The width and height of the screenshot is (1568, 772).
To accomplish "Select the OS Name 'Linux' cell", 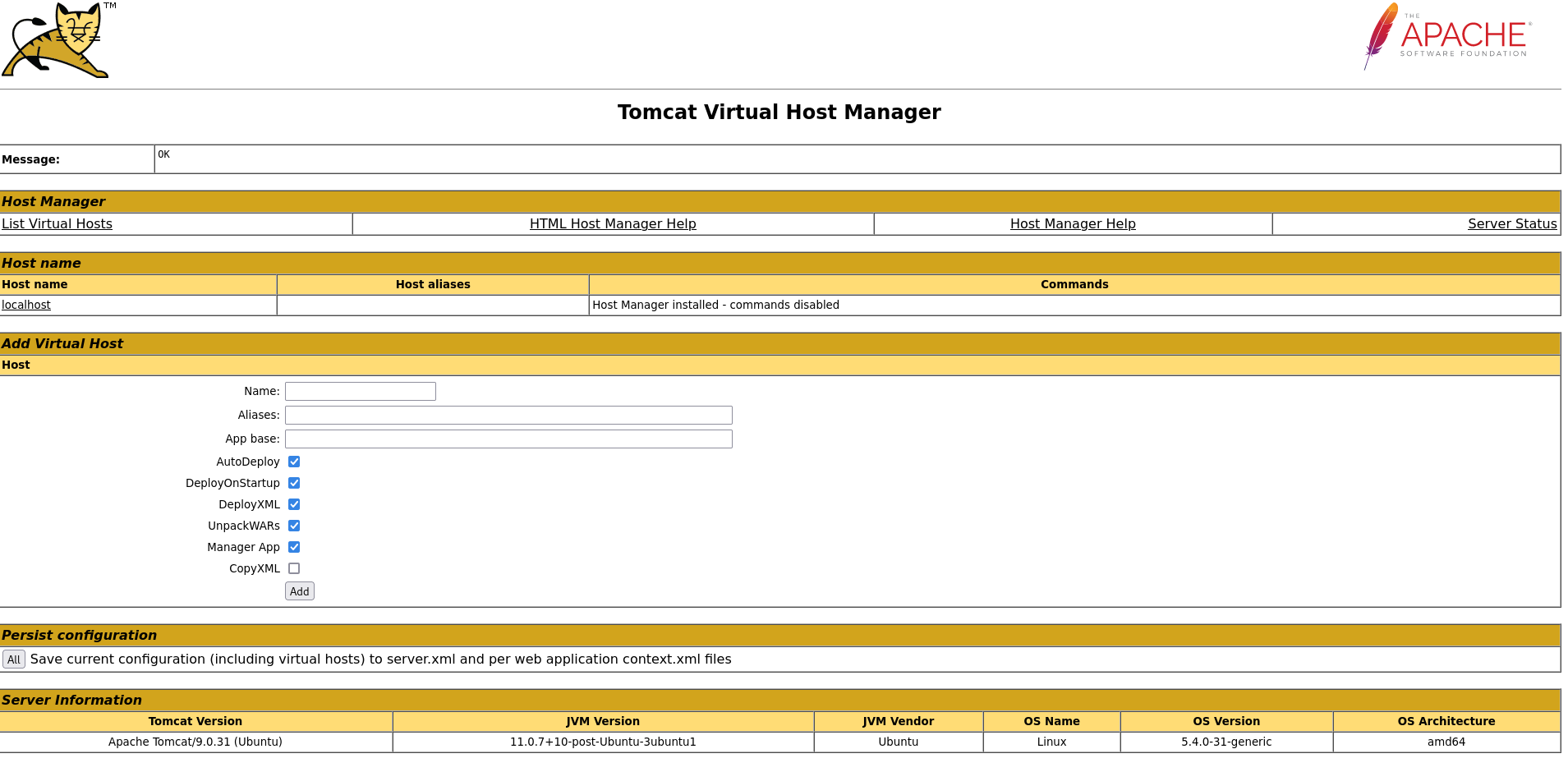I will click(x=1051, y=742).
